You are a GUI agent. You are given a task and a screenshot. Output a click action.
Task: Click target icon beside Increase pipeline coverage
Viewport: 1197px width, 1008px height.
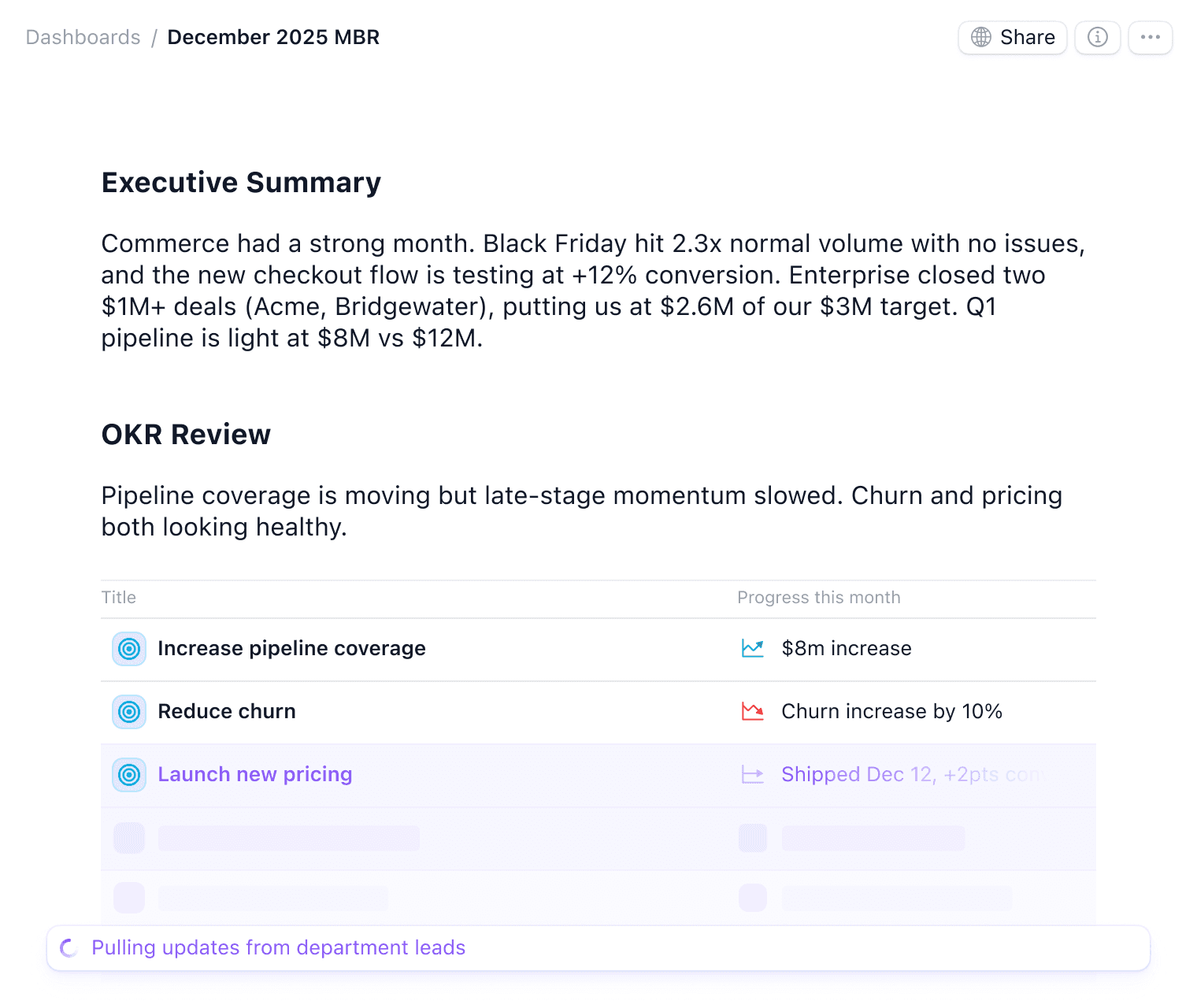tap(129, 649)
